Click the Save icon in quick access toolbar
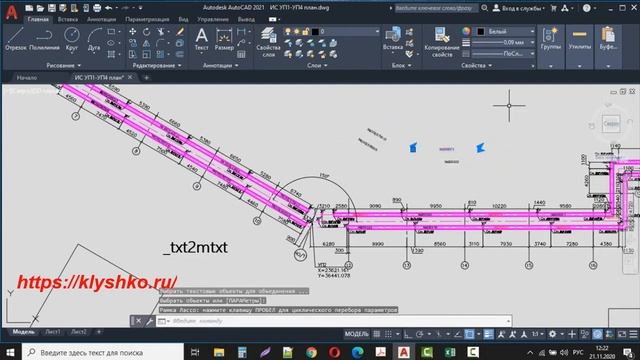 click(x=51, y=8)
